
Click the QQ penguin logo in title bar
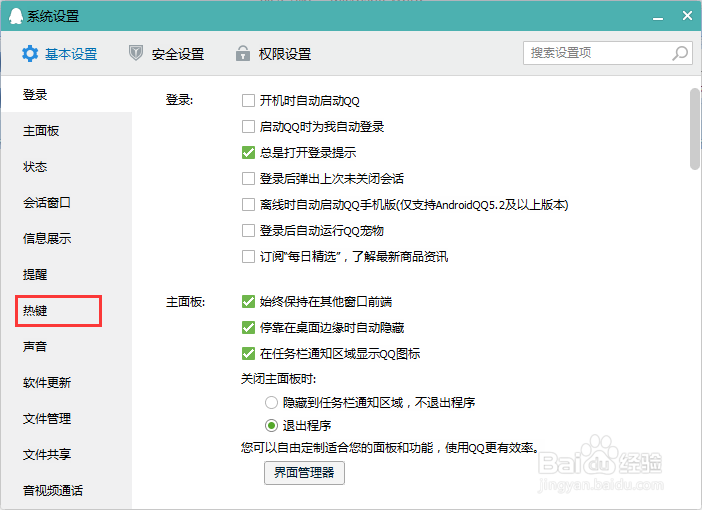(x=15, y=16)
